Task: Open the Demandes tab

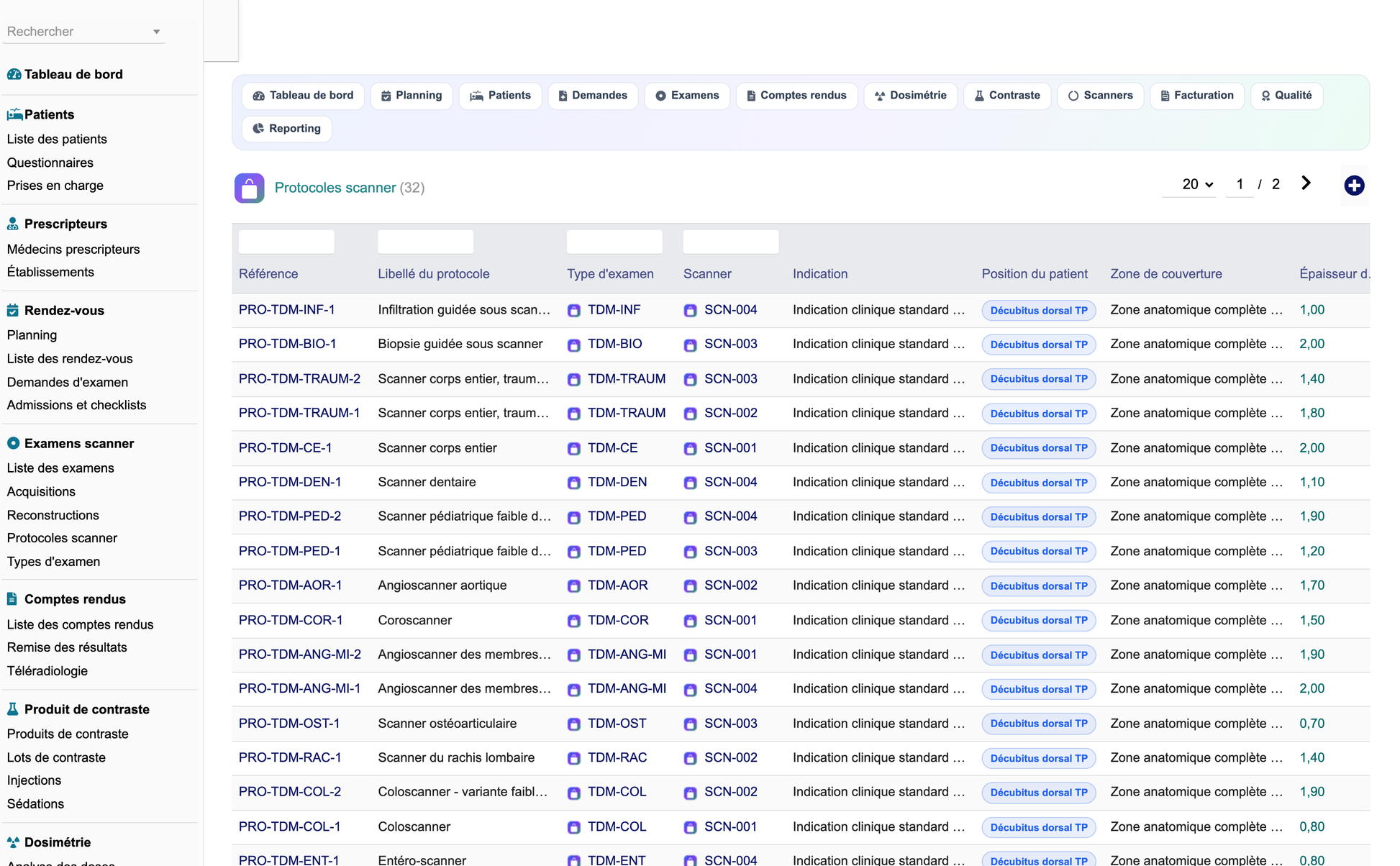Action: (x=593, y=96)
